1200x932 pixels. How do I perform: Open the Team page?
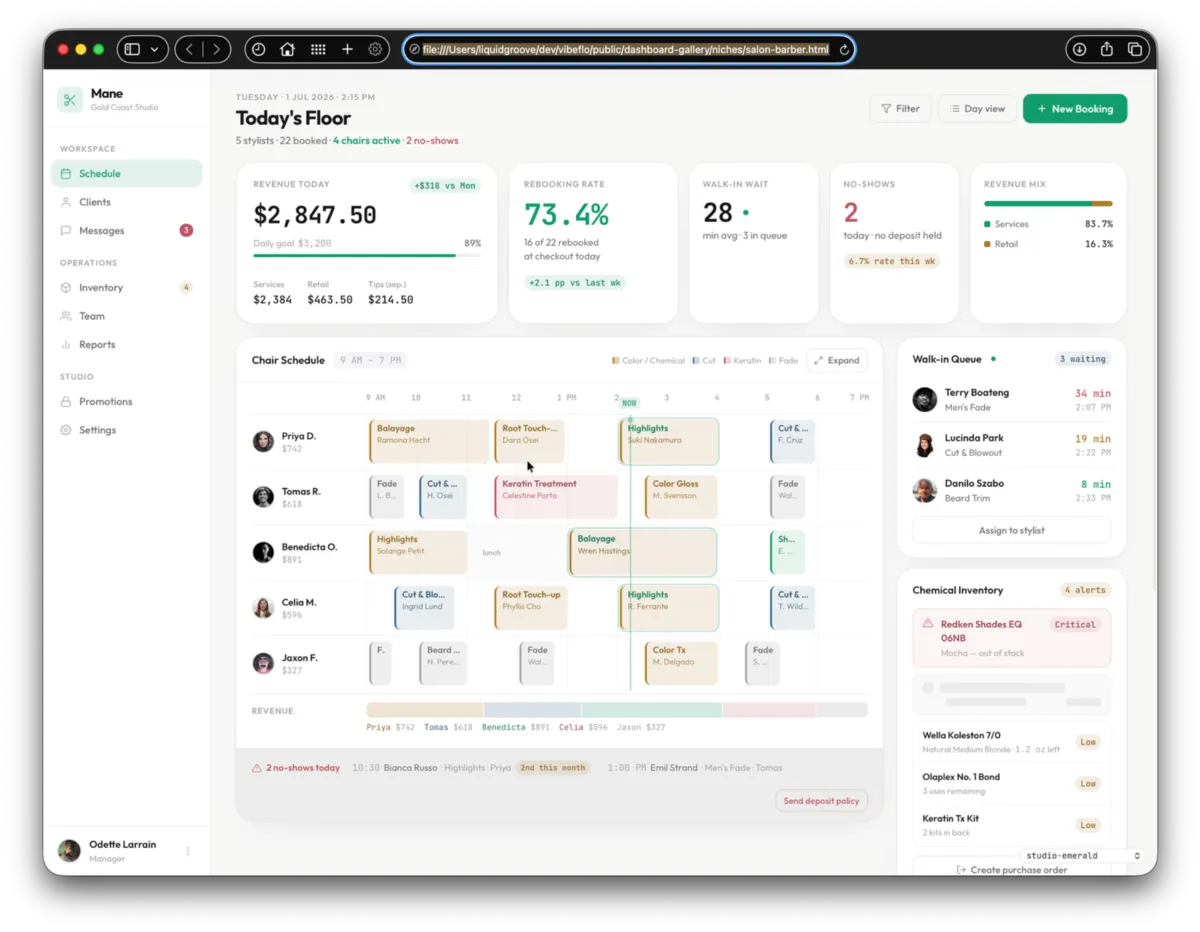pos(126,316)
